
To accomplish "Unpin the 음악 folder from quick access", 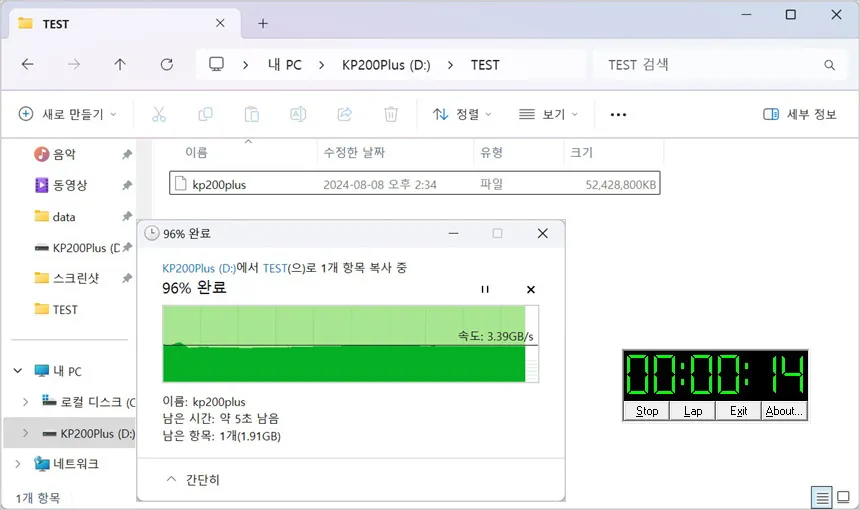I will coord(127,155).
